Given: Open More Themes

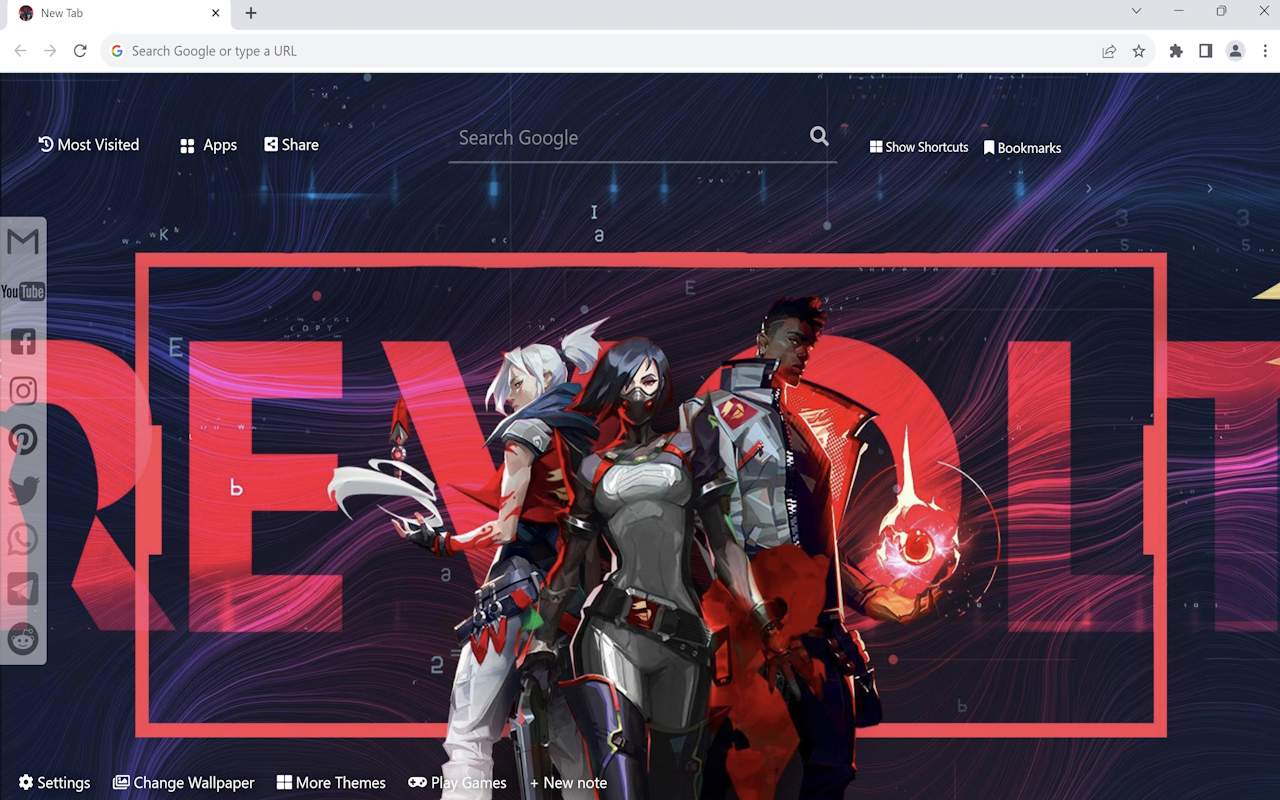Looking at the screenshot, I should click(x=331, y=783).
